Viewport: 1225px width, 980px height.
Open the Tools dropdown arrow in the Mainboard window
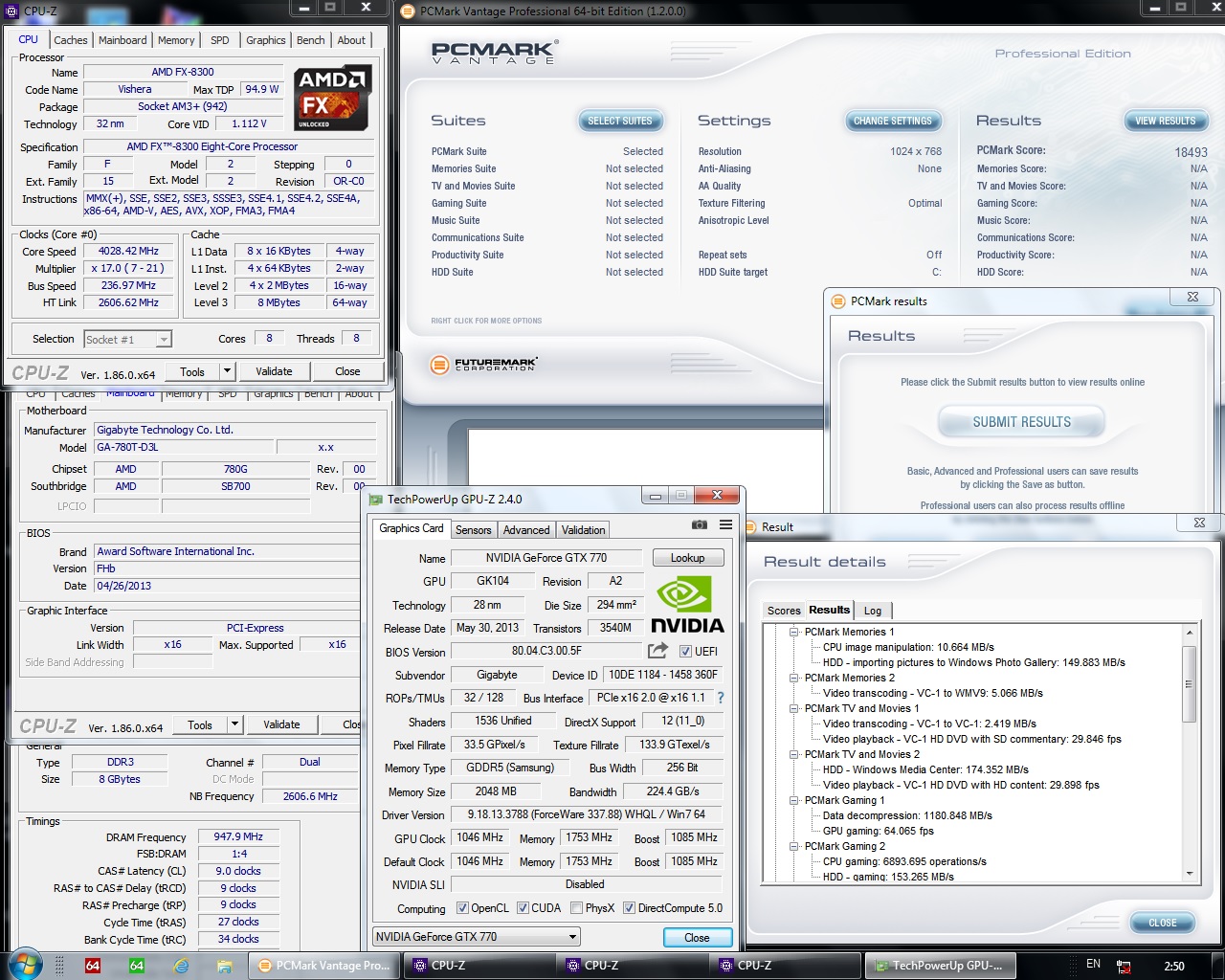234,724
